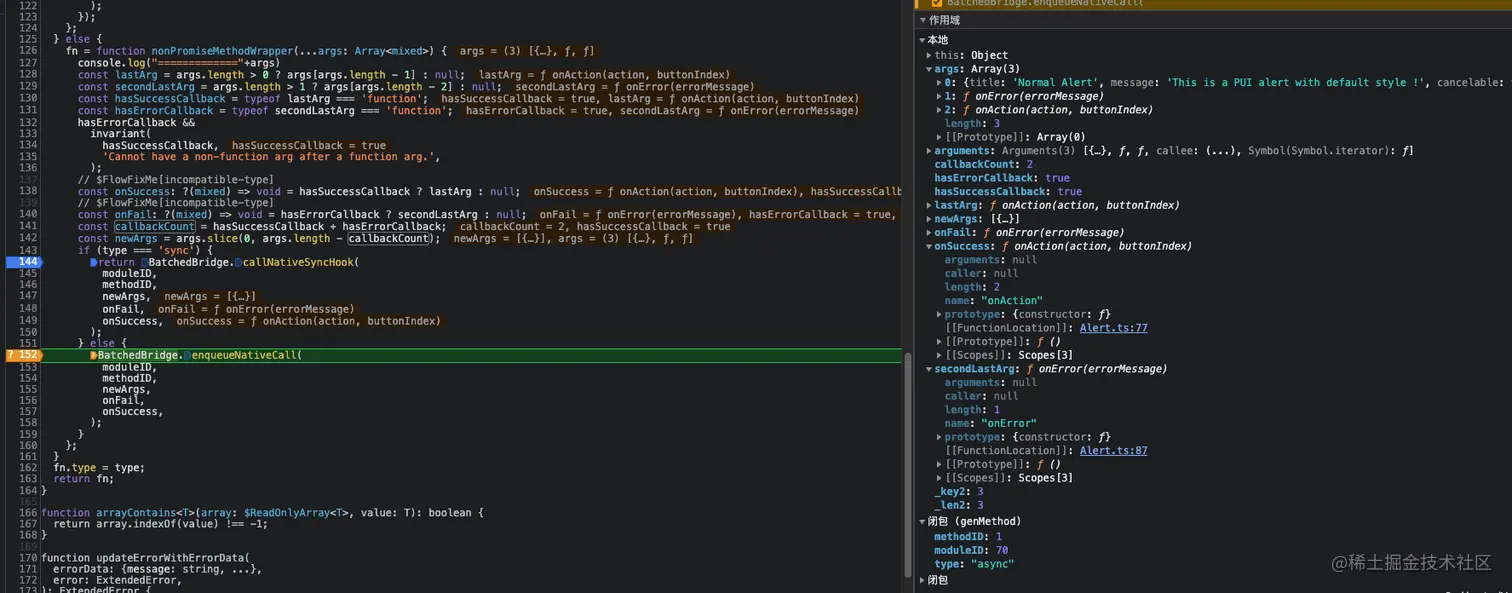Click 'function updateErrorWithErrorData(' in code

[x=145, y=558]
